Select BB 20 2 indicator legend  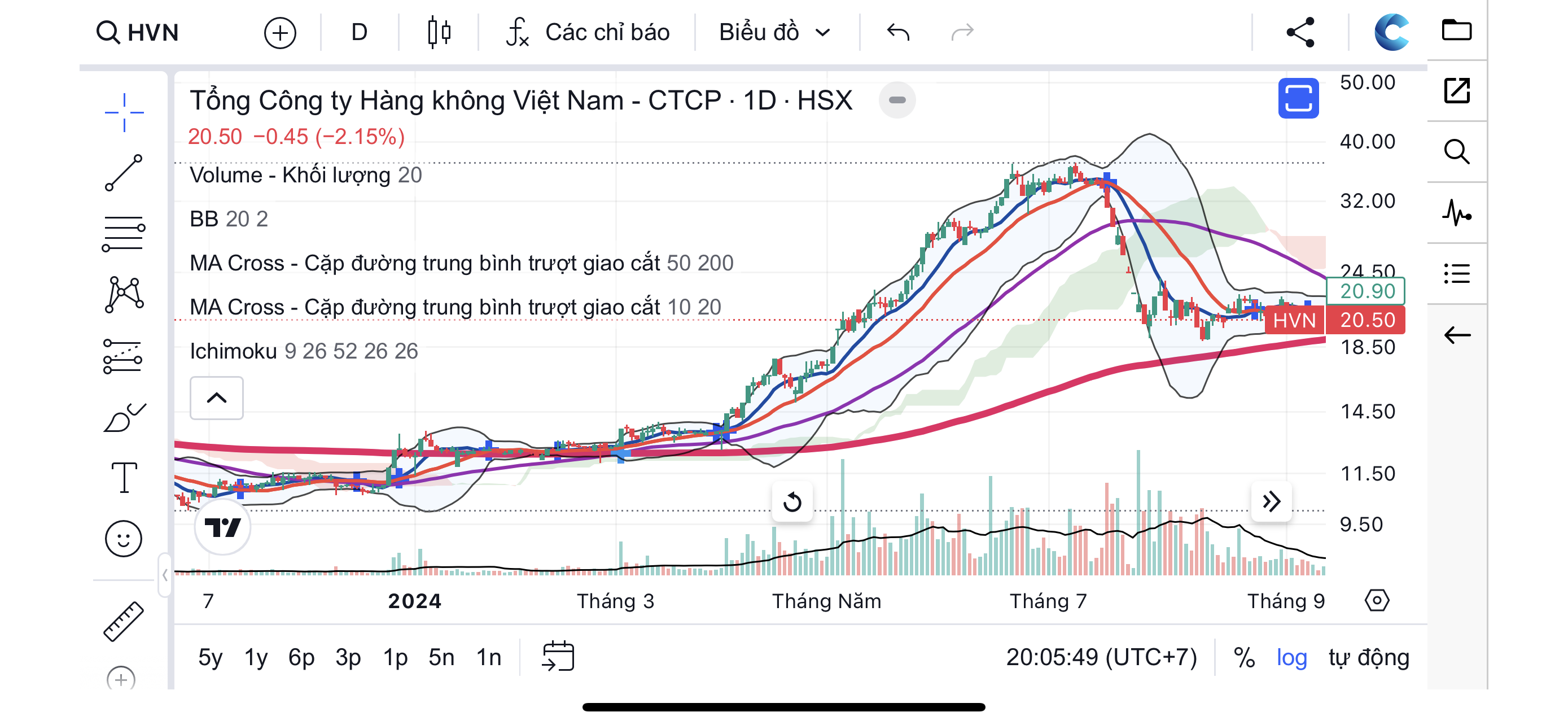[228, 219]
